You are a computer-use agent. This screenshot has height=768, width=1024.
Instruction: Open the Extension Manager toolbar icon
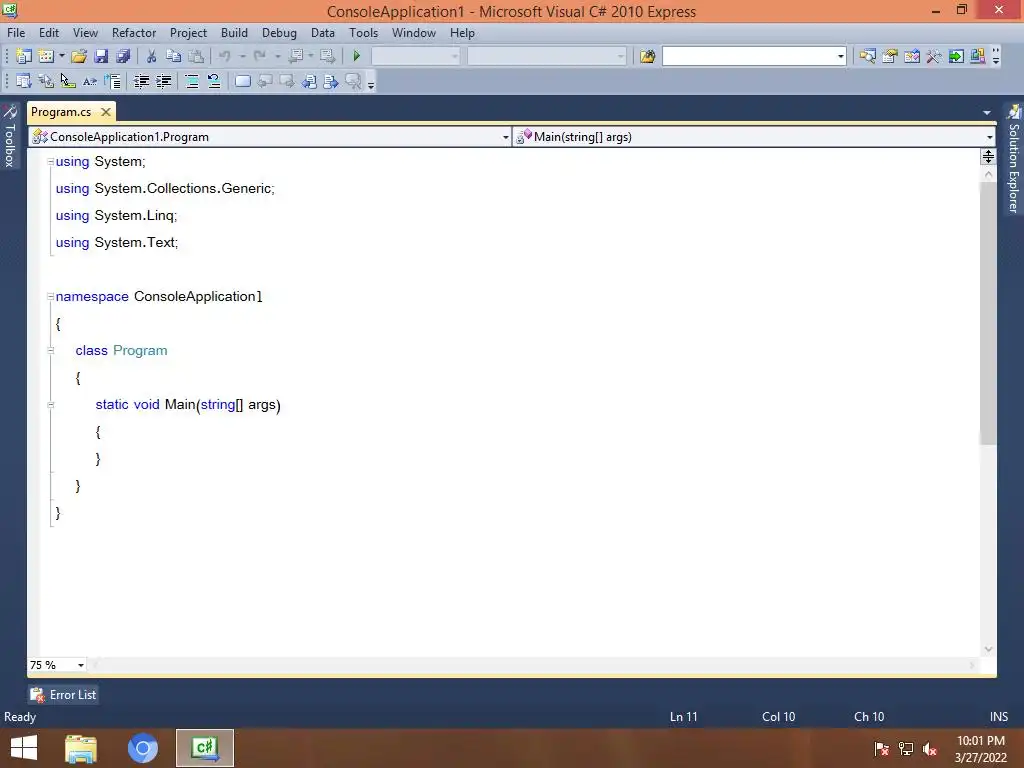click(978, 56)
